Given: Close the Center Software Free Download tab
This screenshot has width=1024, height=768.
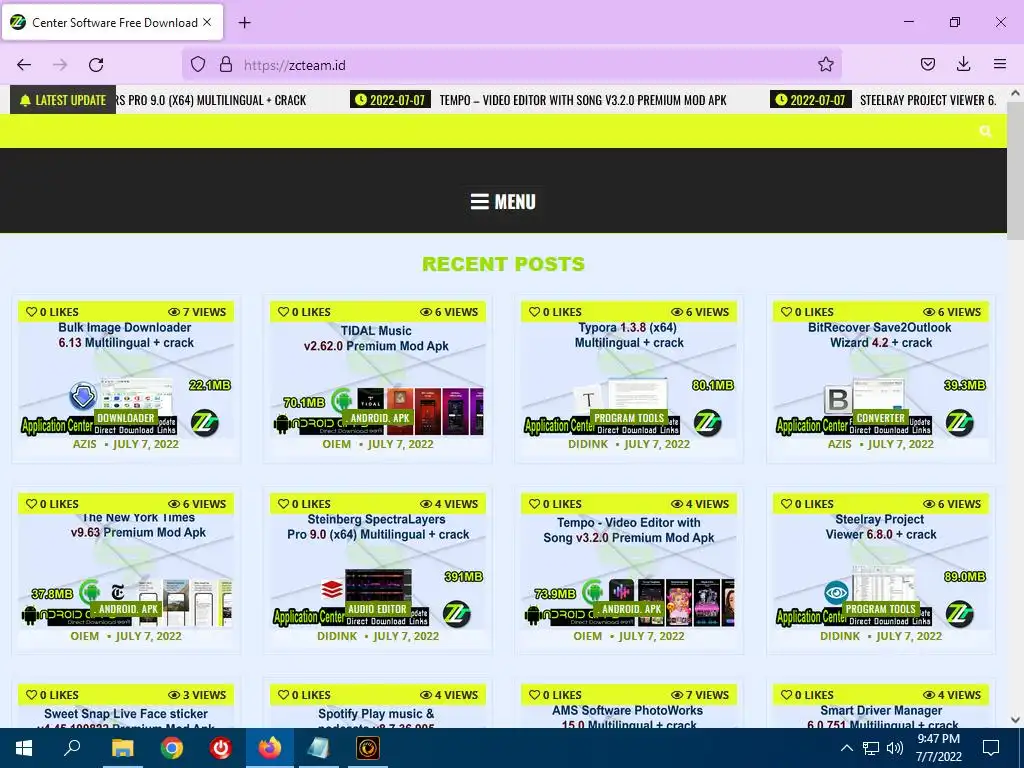Looking at the screenshot, I should pos(207,22).
